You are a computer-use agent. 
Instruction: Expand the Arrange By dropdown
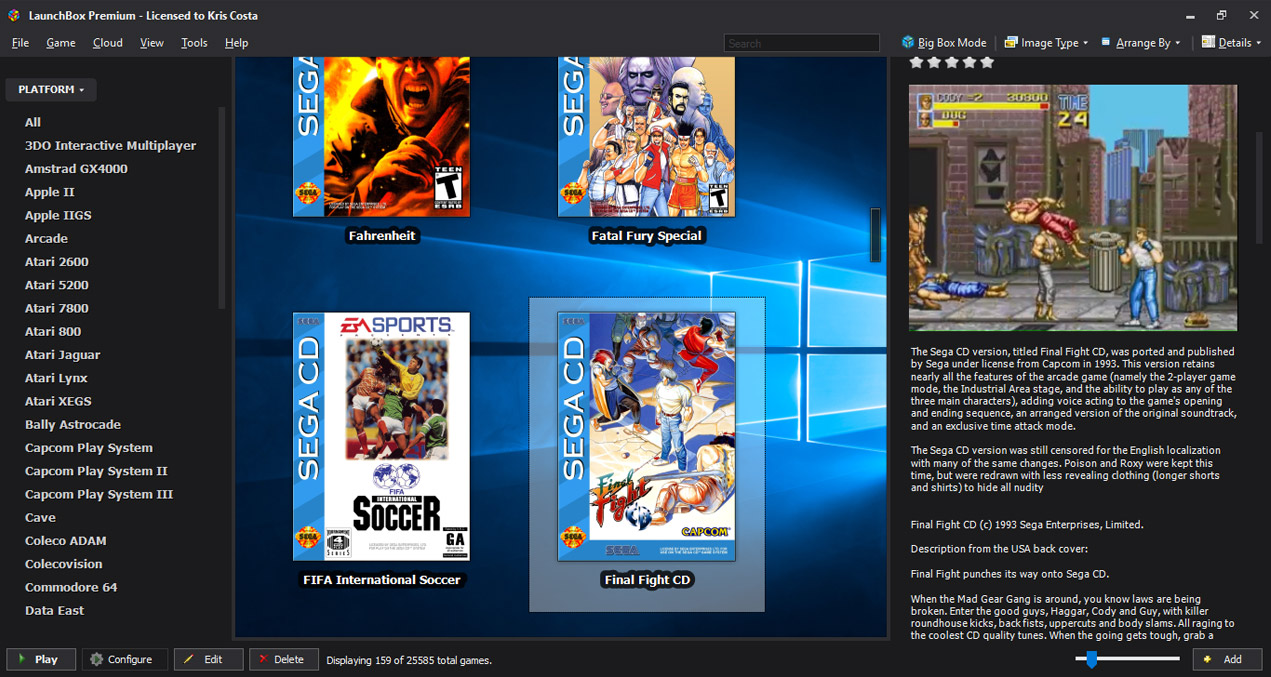coord(1140,43)
